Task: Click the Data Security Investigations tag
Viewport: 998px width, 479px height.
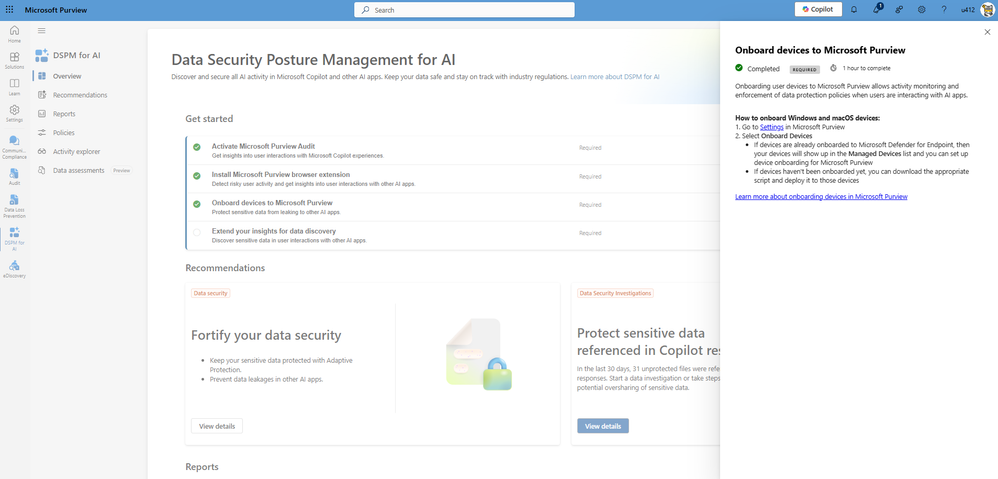Action: pos(615,293)
